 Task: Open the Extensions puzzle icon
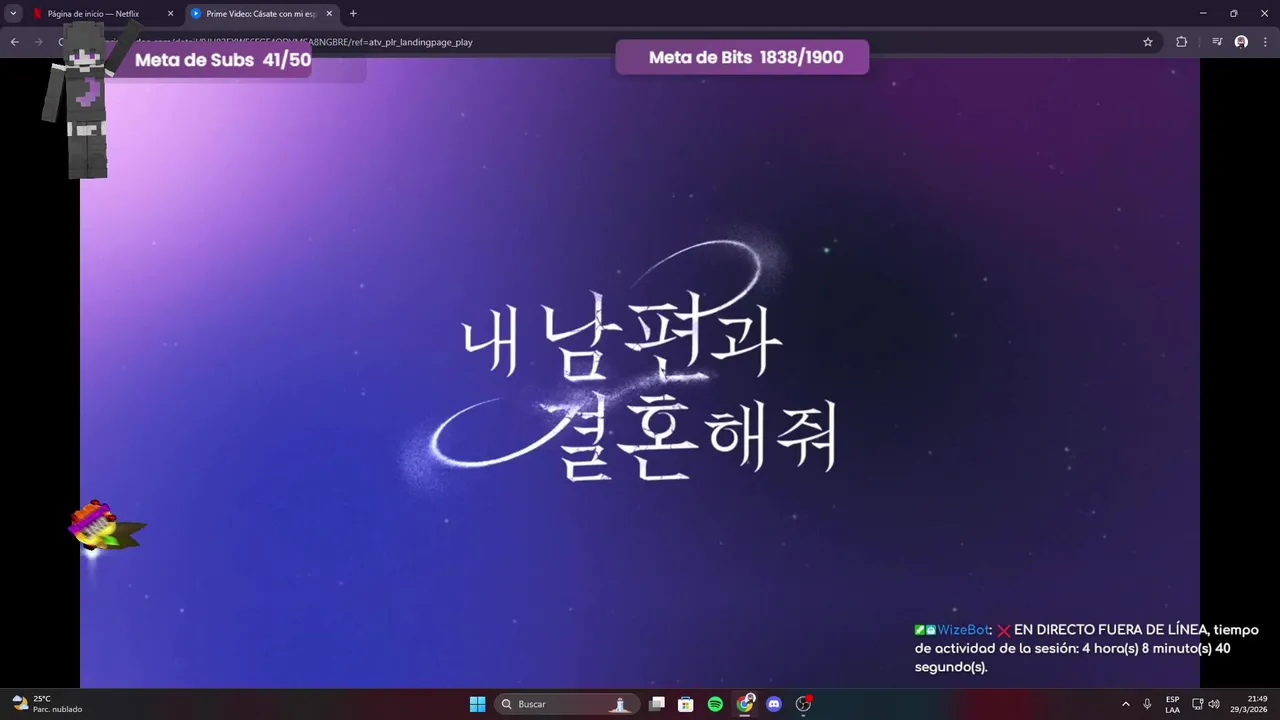coord(1182,42)
